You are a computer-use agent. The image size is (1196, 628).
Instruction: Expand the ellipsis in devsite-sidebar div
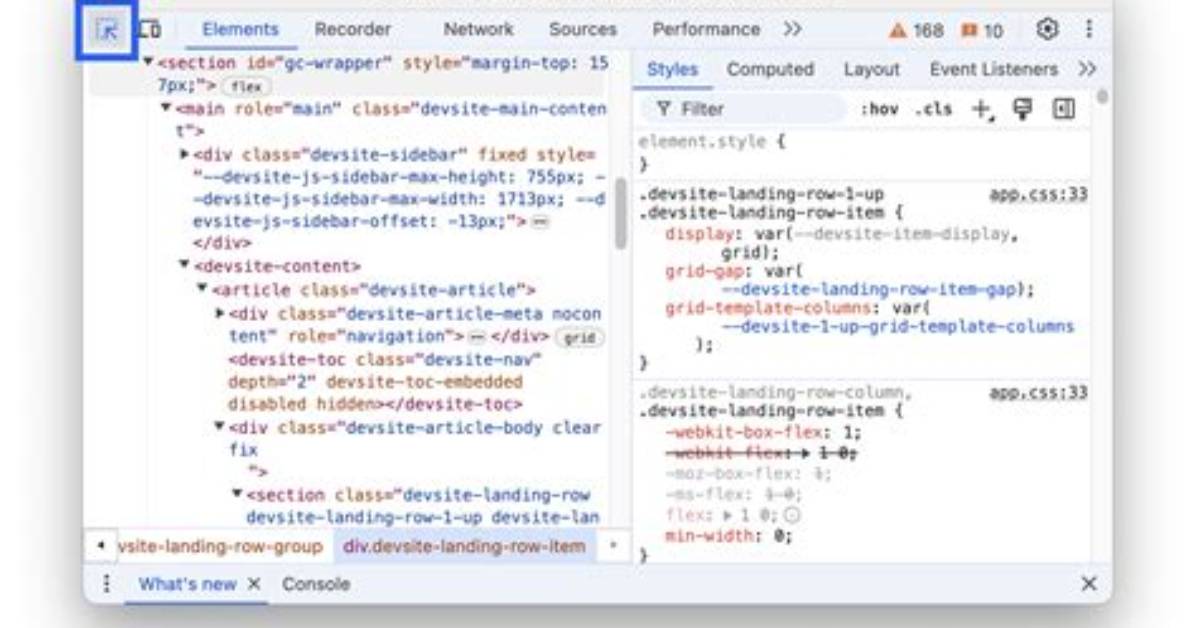(540, 222)
